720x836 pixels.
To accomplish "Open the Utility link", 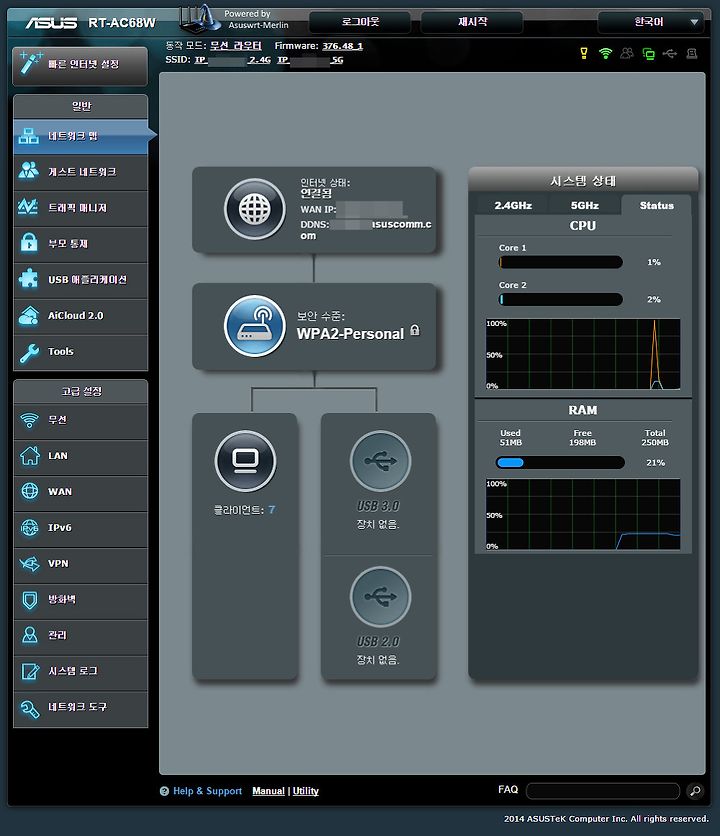I will click(x=306, y=791).
